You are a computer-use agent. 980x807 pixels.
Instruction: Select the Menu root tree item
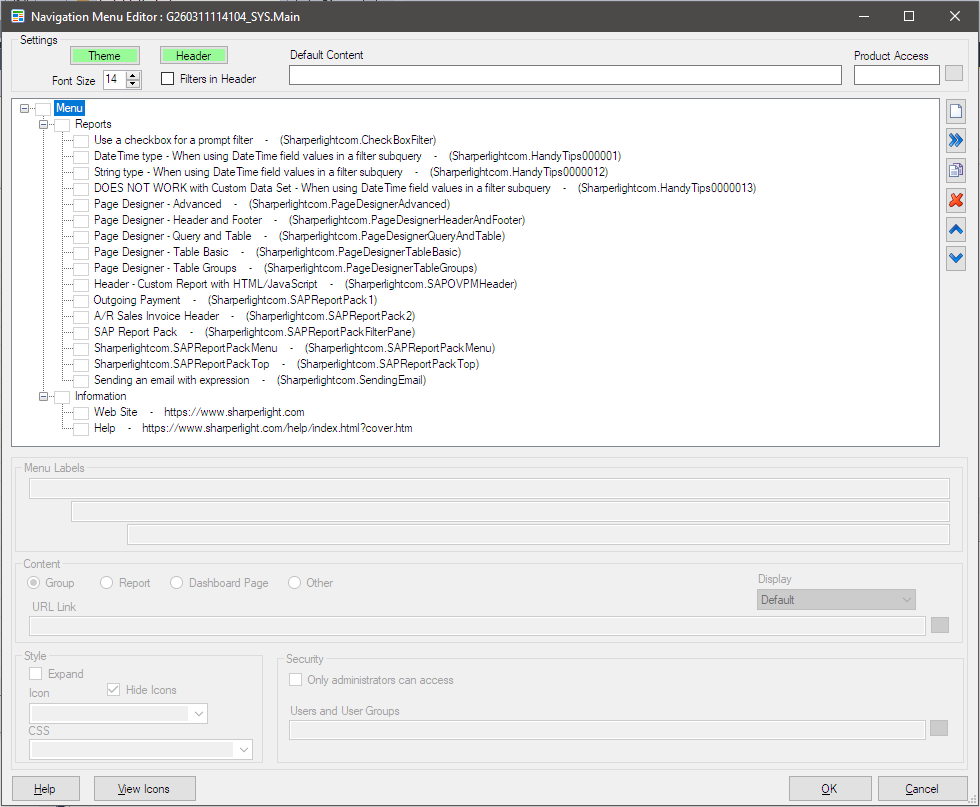coord(69,108)
